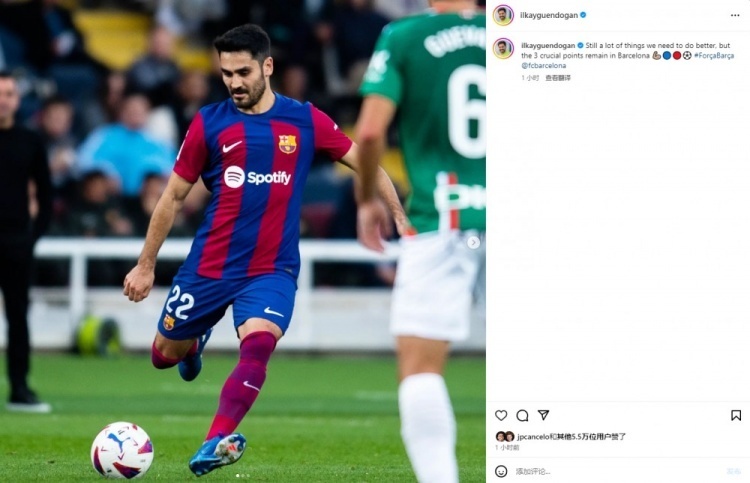Visit the @fcbarcelona mention
The image size is (750, 483).
click(543, 66)
